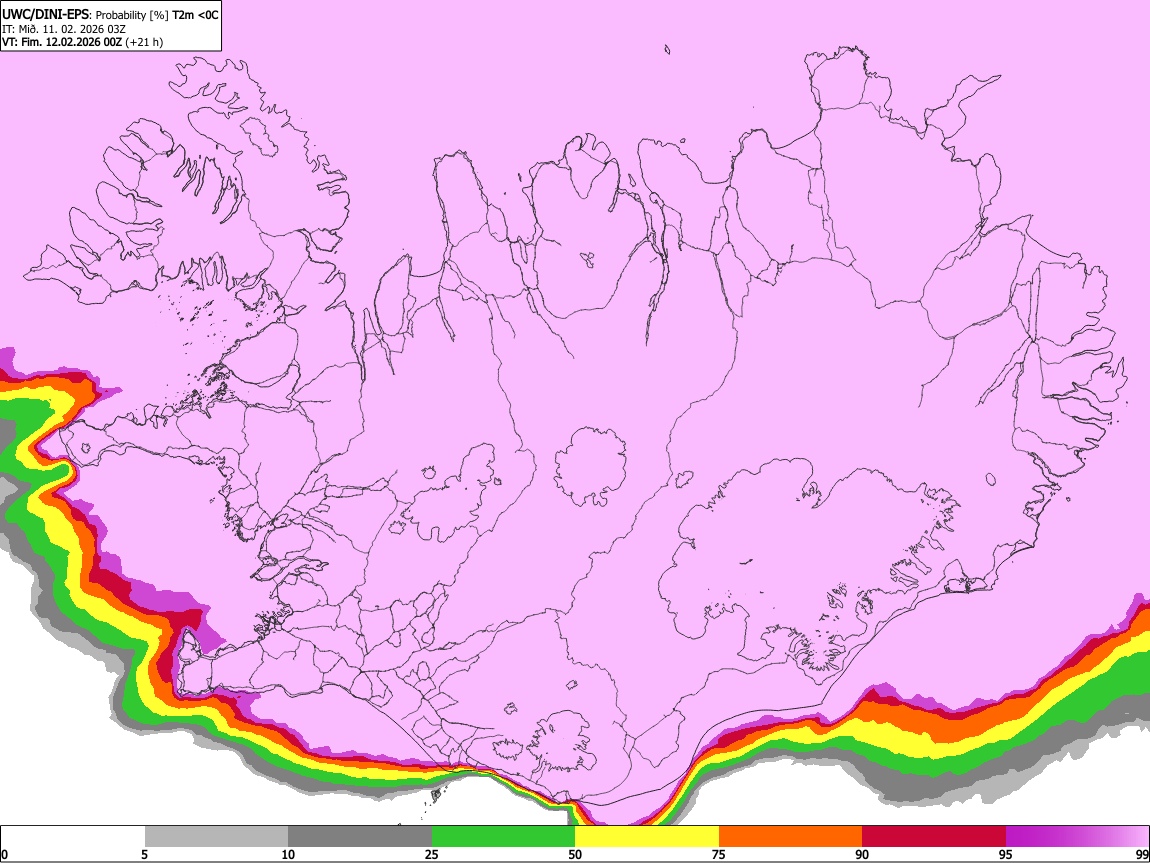Click the green 25–50 legend segment
The height and width of the screenshot is (863, 1150).
point(503,836)
